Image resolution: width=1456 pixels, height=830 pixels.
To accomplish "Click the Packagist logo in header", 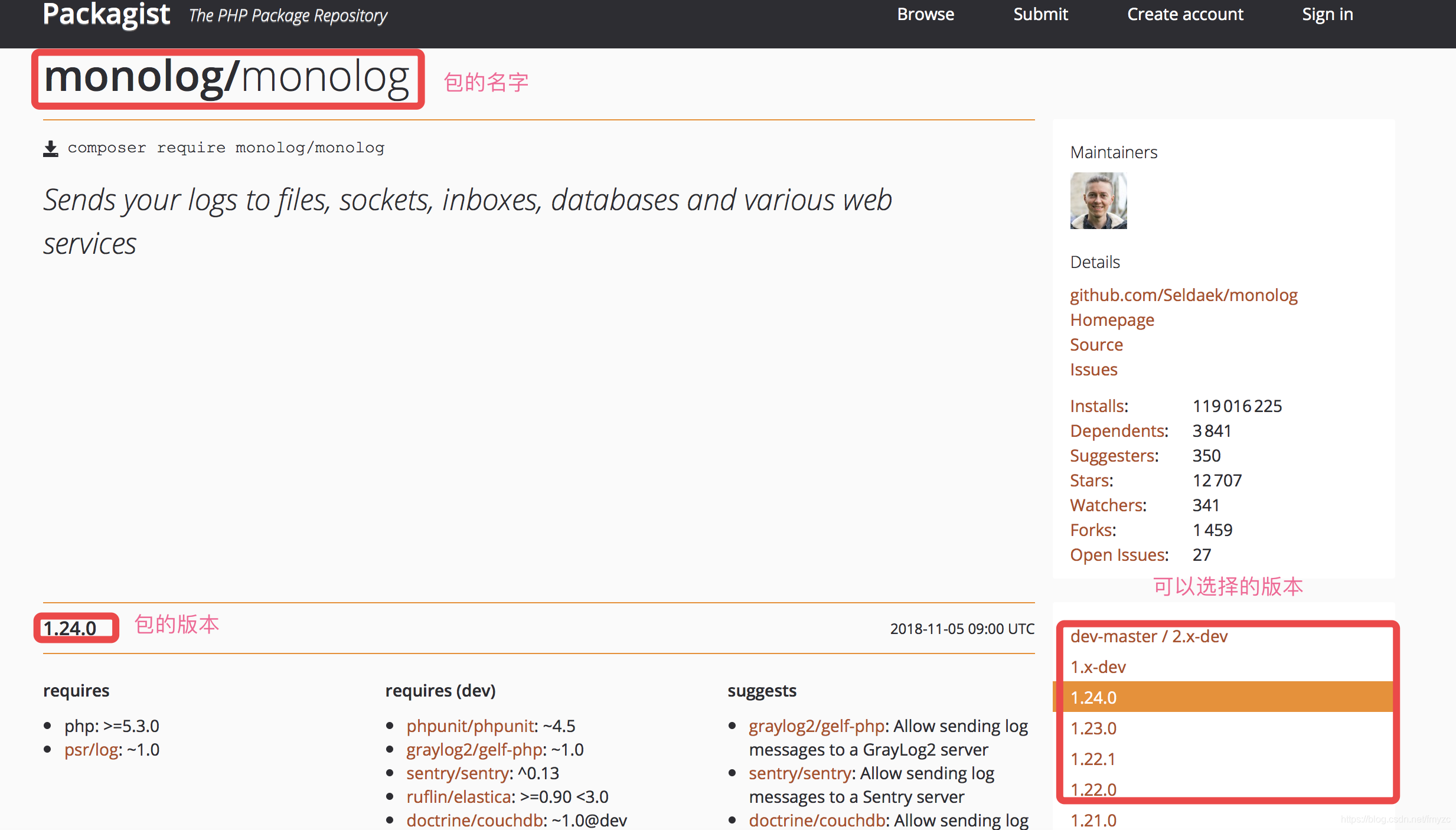I will [106, 14].
